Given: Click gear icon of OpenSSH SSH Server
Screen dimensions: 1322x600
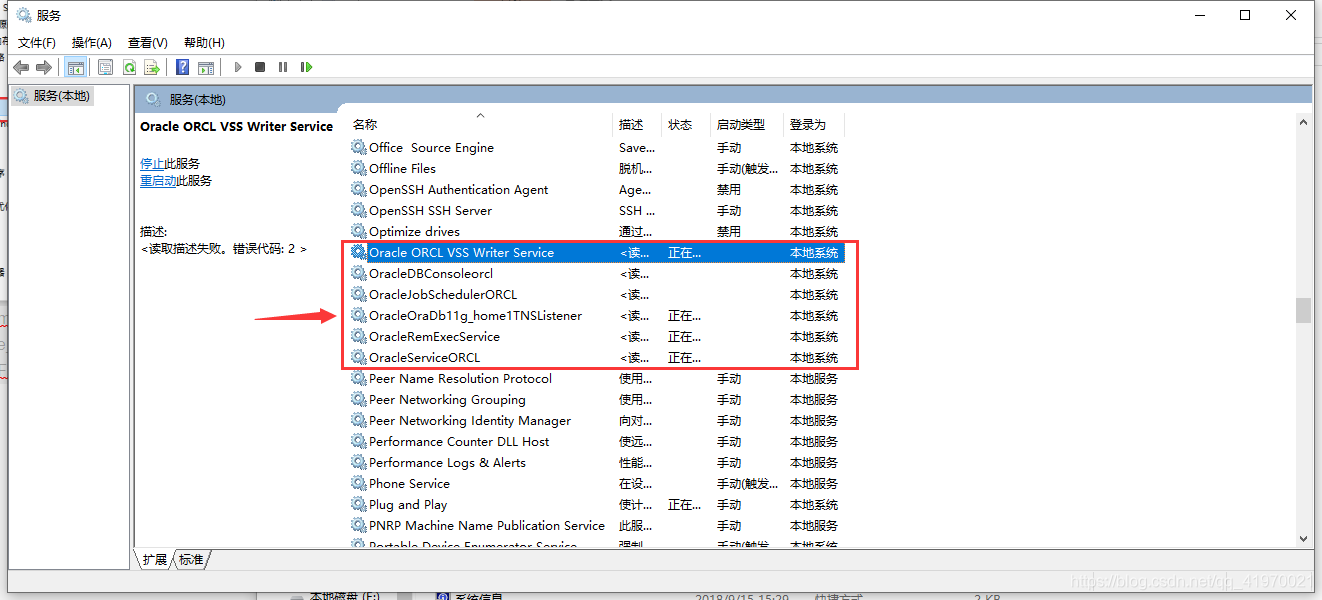Looking at the screenshot, I should [x=359, y=210].
